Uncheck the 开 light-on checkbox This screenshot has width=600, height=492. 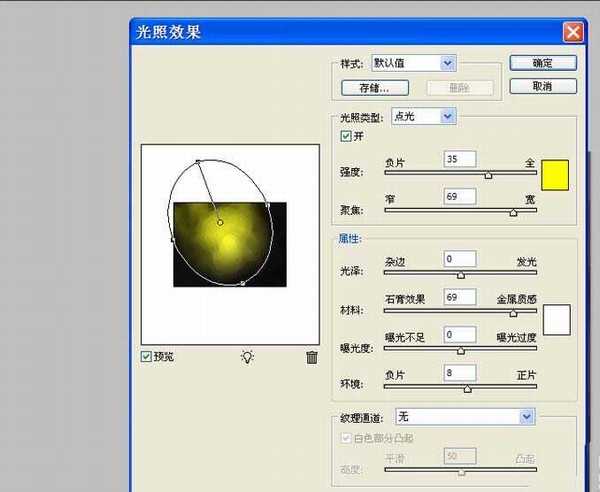(x=347, y=136)
